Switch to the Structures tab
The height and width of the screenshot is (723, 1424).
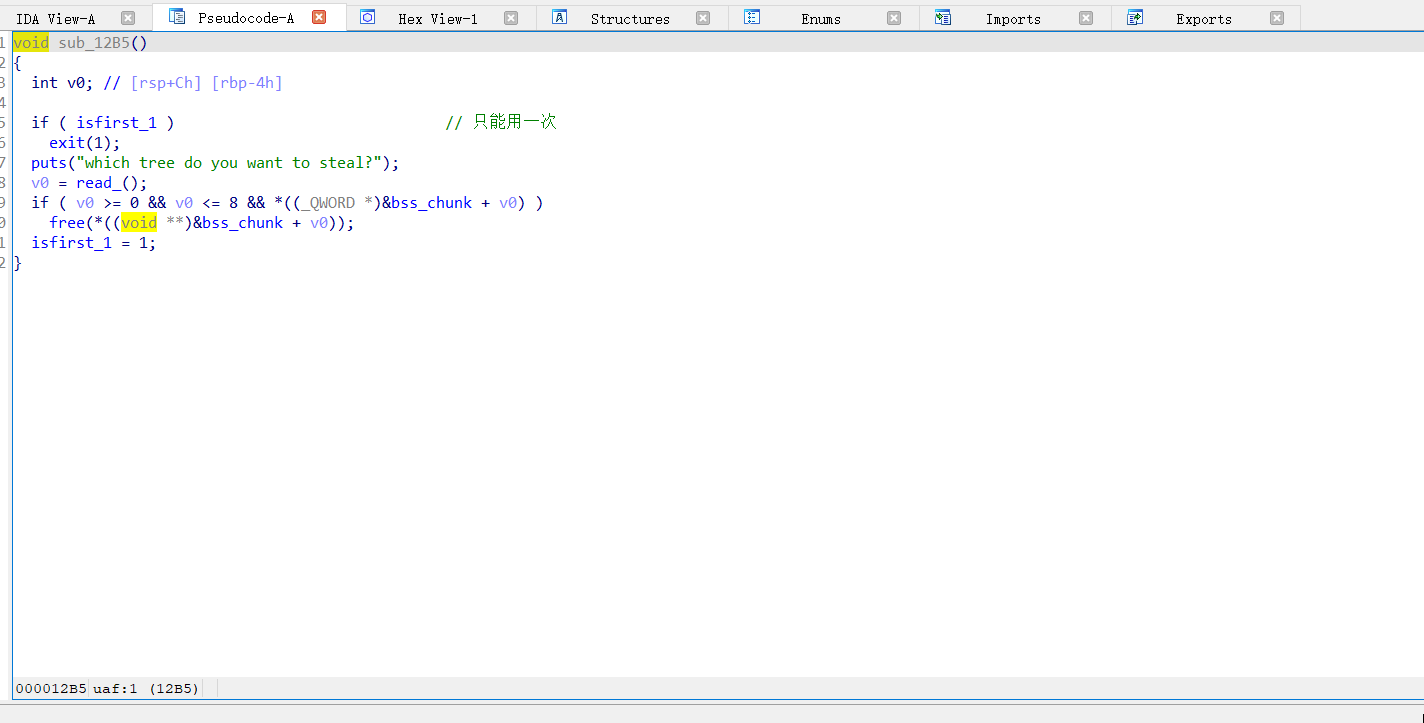pyautogui.click(x=630, y=19)
